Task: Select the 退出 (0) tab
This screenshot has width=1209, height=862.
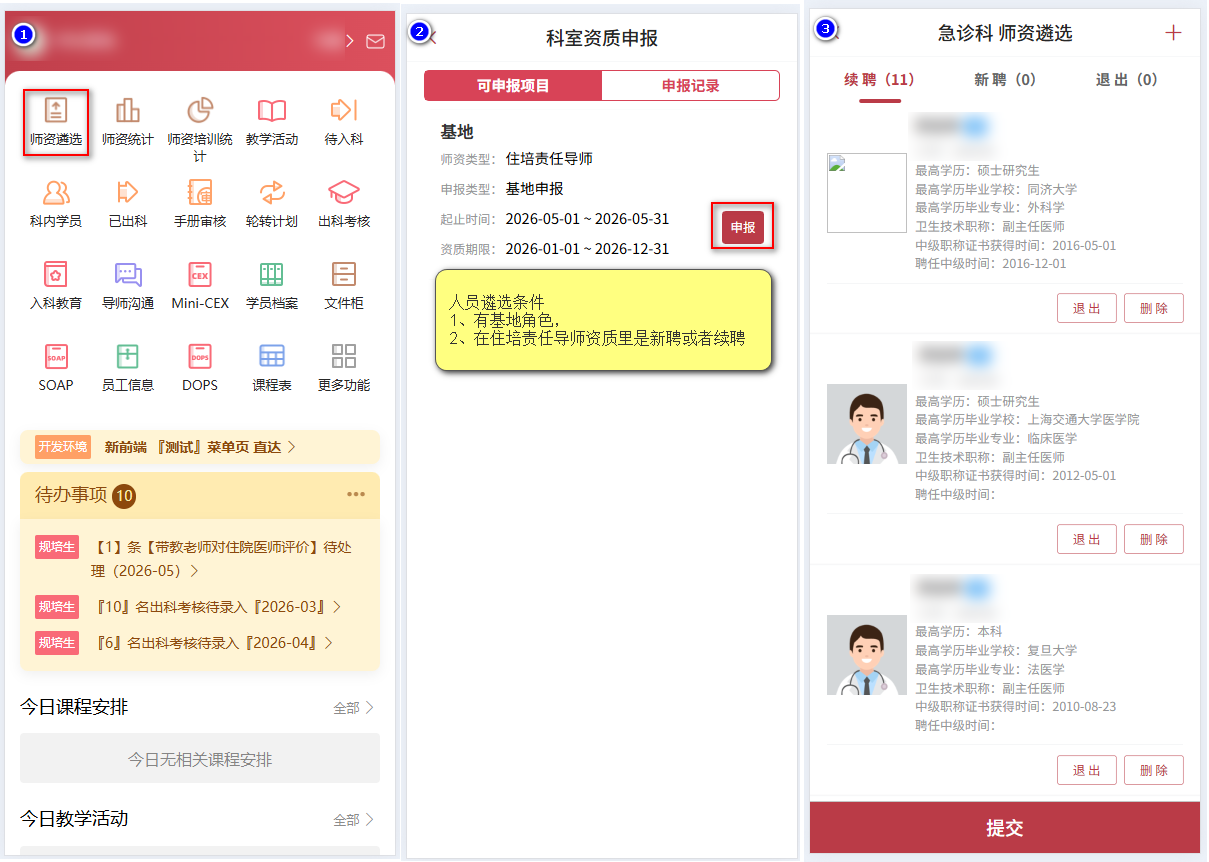Action: coord(1127,80)
